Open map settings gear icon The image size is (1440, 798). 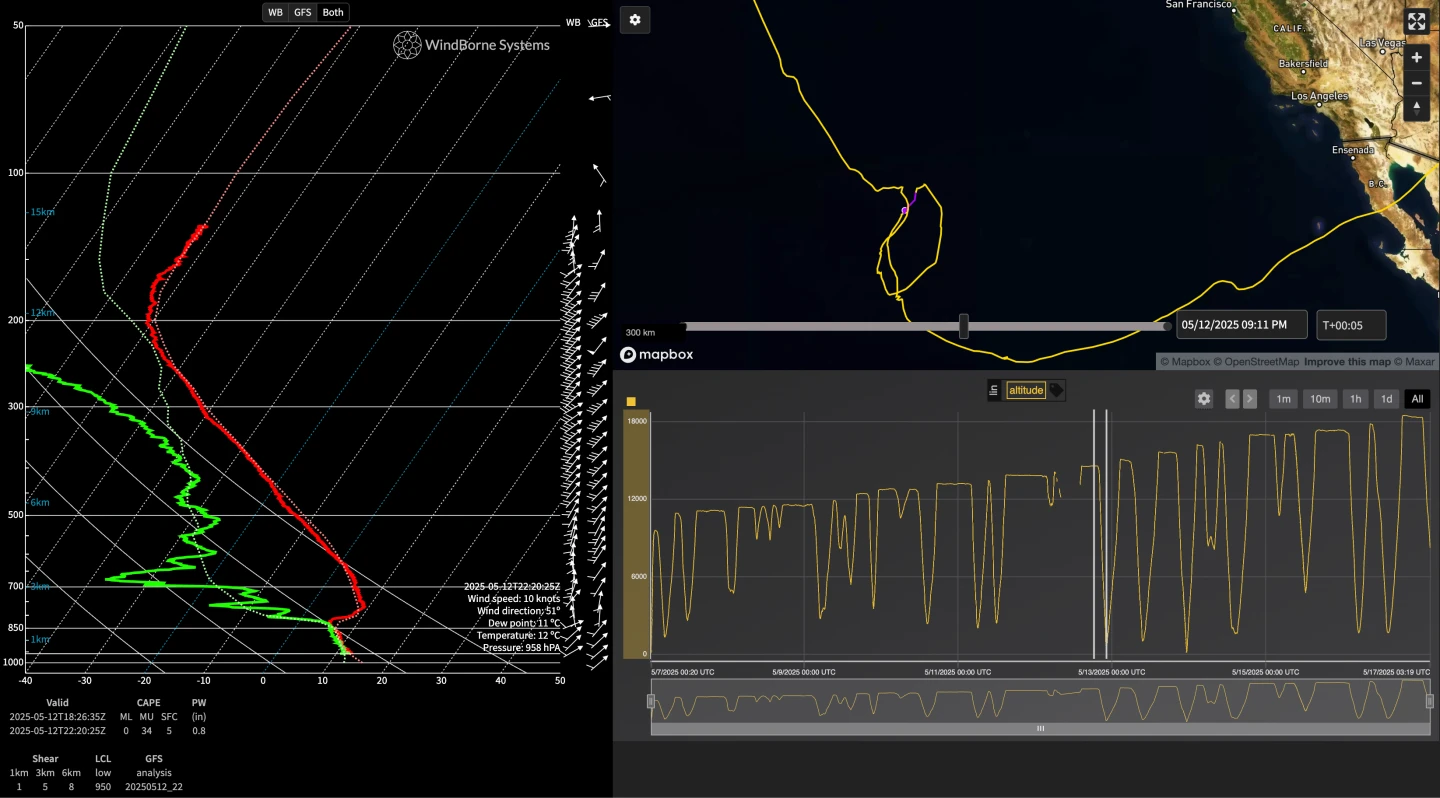click(635, 20)
